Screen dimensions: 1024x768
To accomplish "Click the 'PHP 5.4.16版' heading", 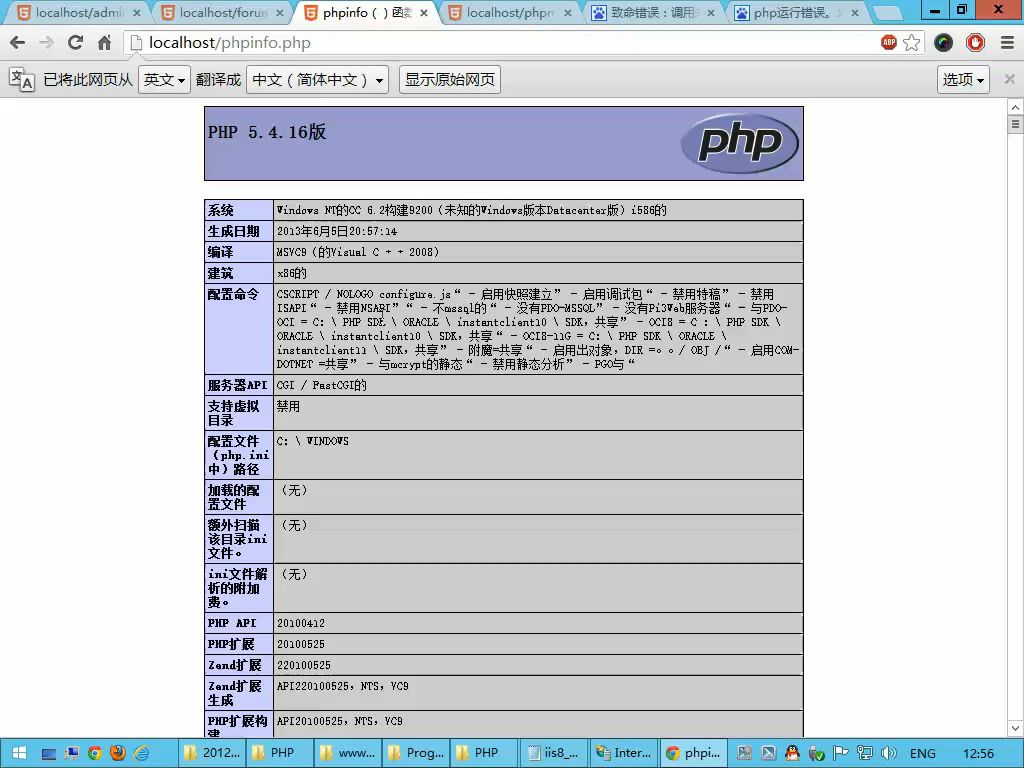I will click(x=267, y=132).
